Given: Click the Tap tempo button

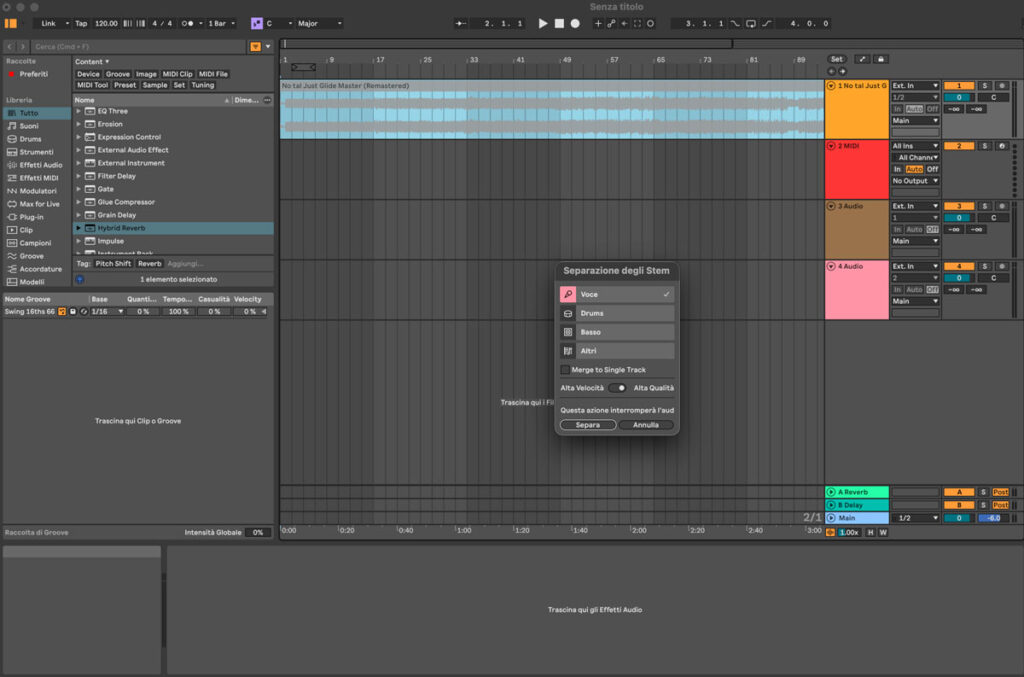Looking at the screenshot, I should (x=81, y=24).
